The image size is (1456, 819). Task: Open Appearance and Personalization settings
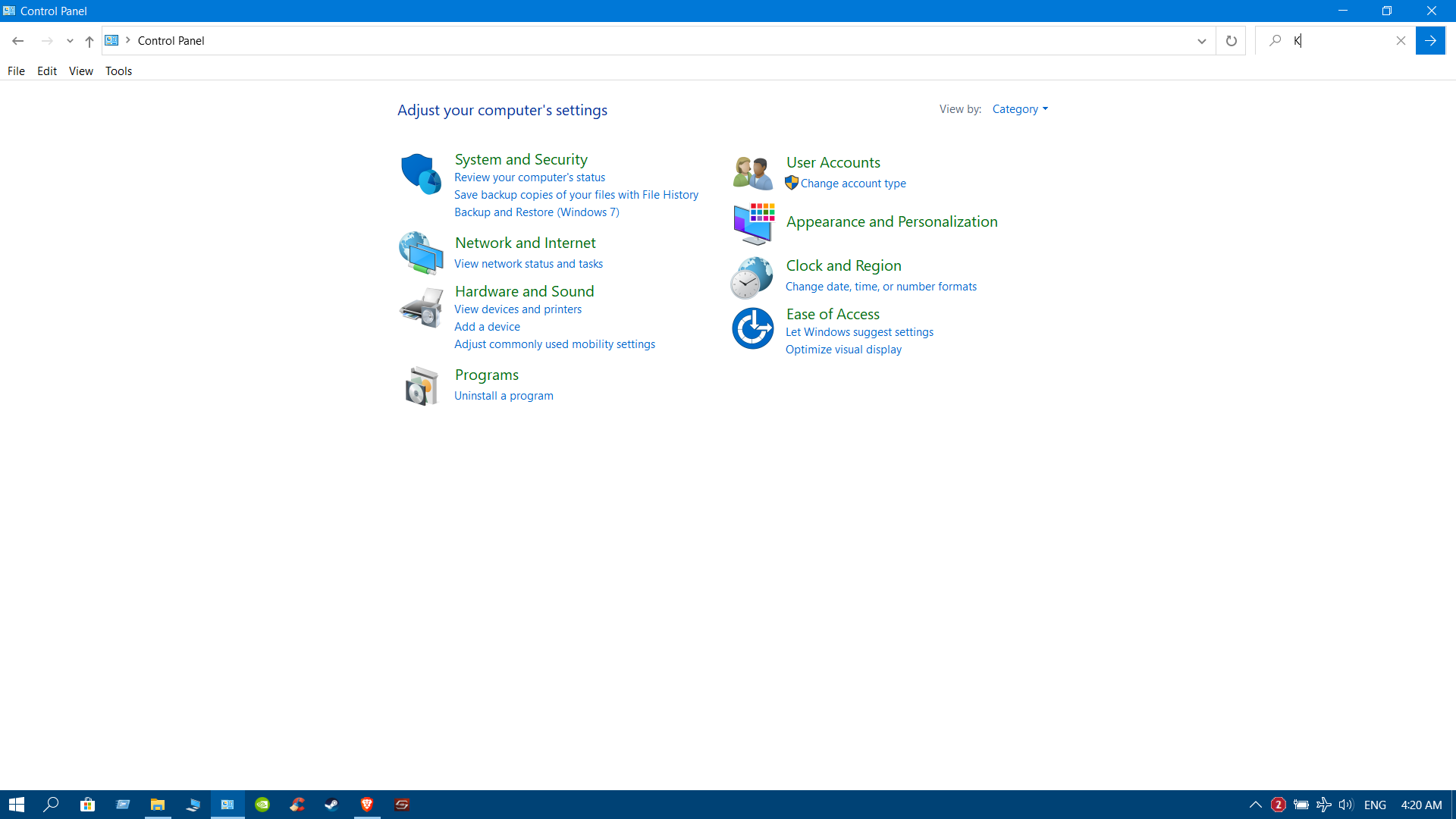(891, 221)
